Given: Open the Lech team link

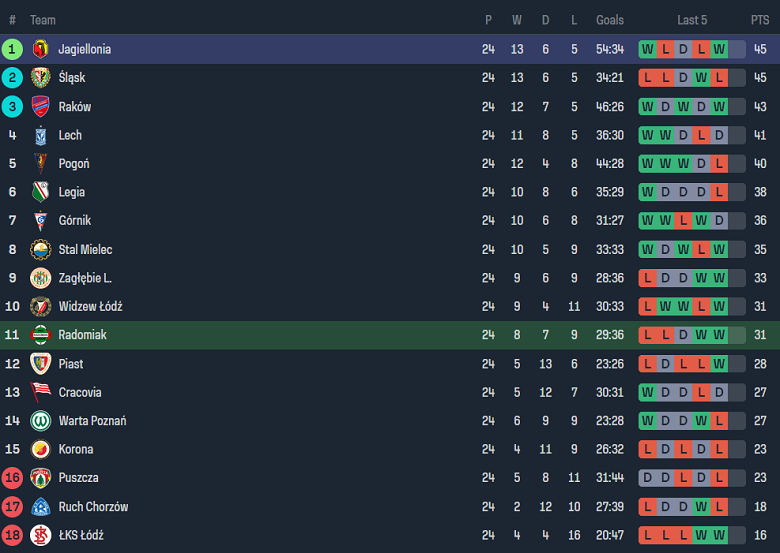Looking at the screenshot, I should 70,135.
